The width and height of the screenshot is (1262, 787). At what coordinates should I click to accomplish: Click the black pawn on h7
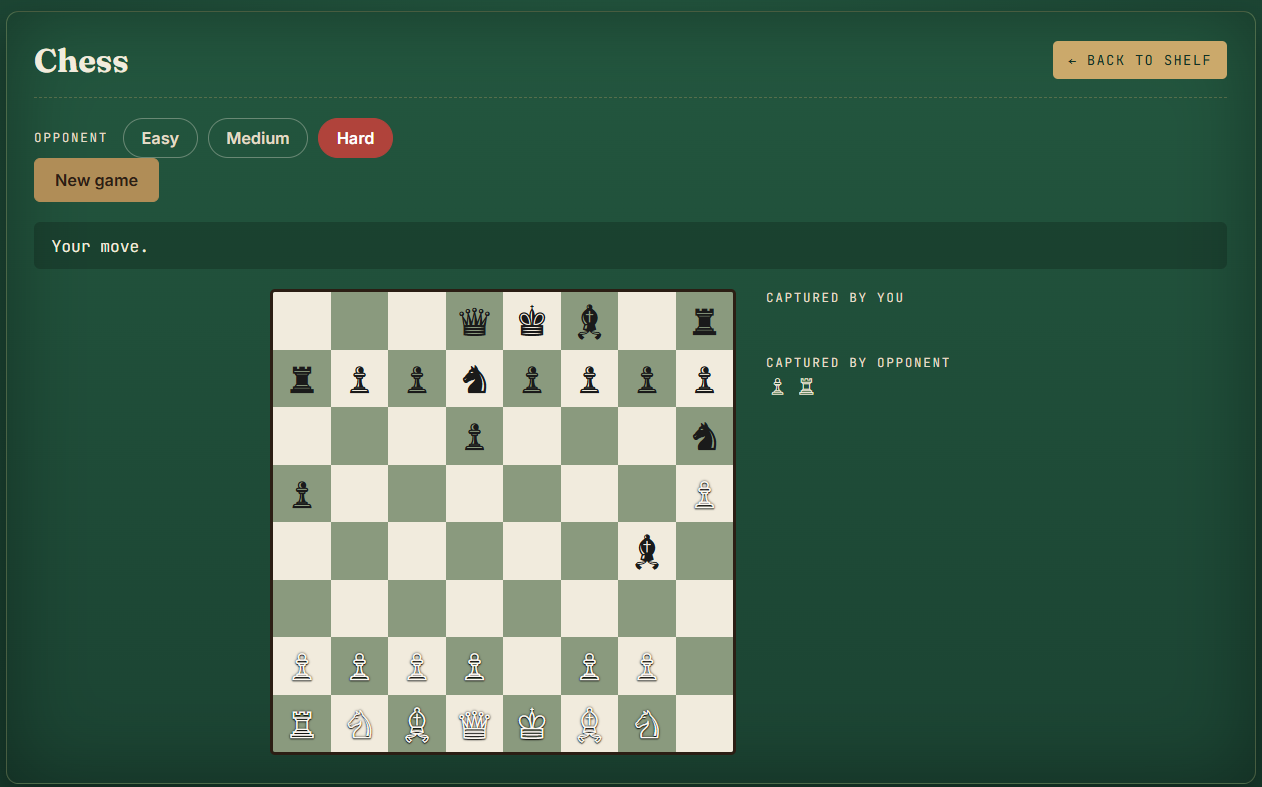click(x=705, y=379)
